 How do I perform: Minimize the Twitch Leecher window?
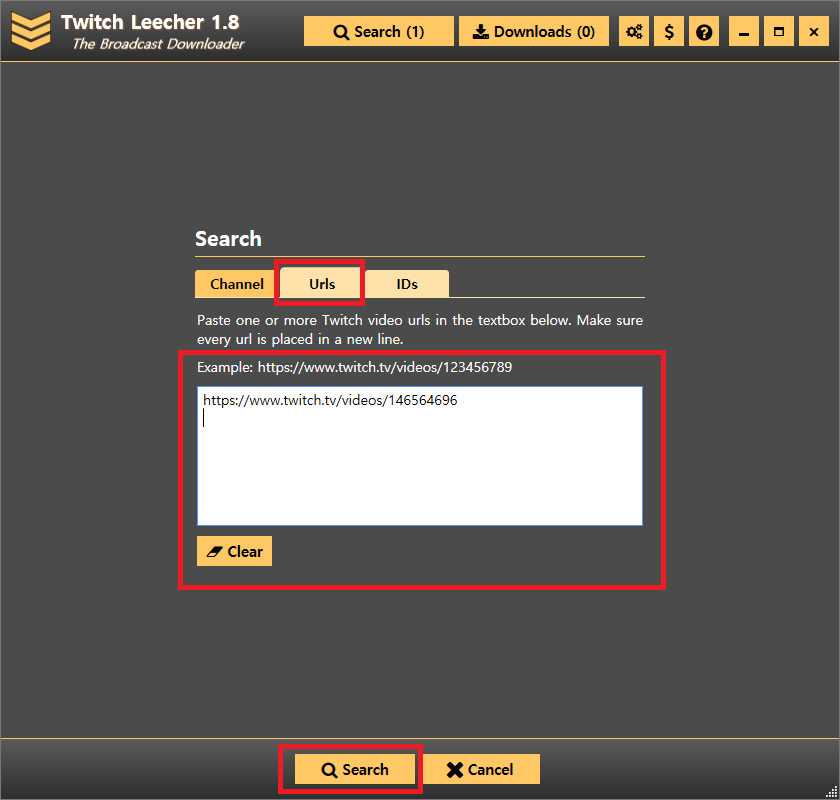[742, 32]
